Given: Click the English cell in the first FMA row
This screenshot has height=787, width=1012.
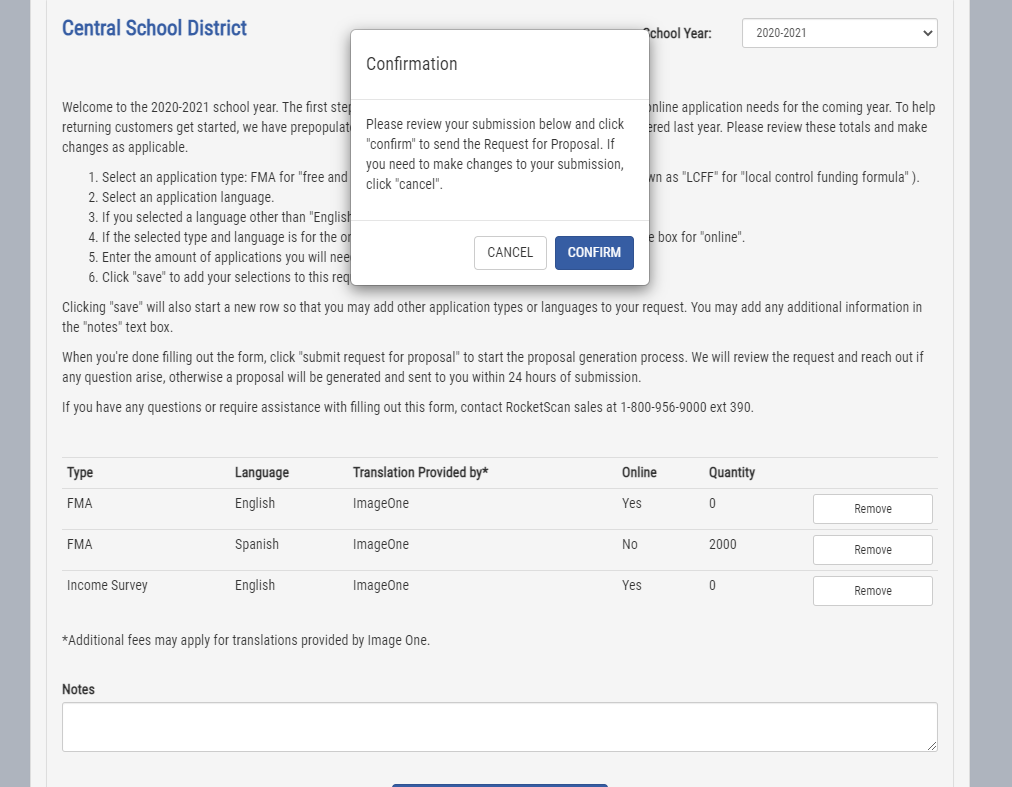Looking at the screenshot, I should click(x=255, y=504).
